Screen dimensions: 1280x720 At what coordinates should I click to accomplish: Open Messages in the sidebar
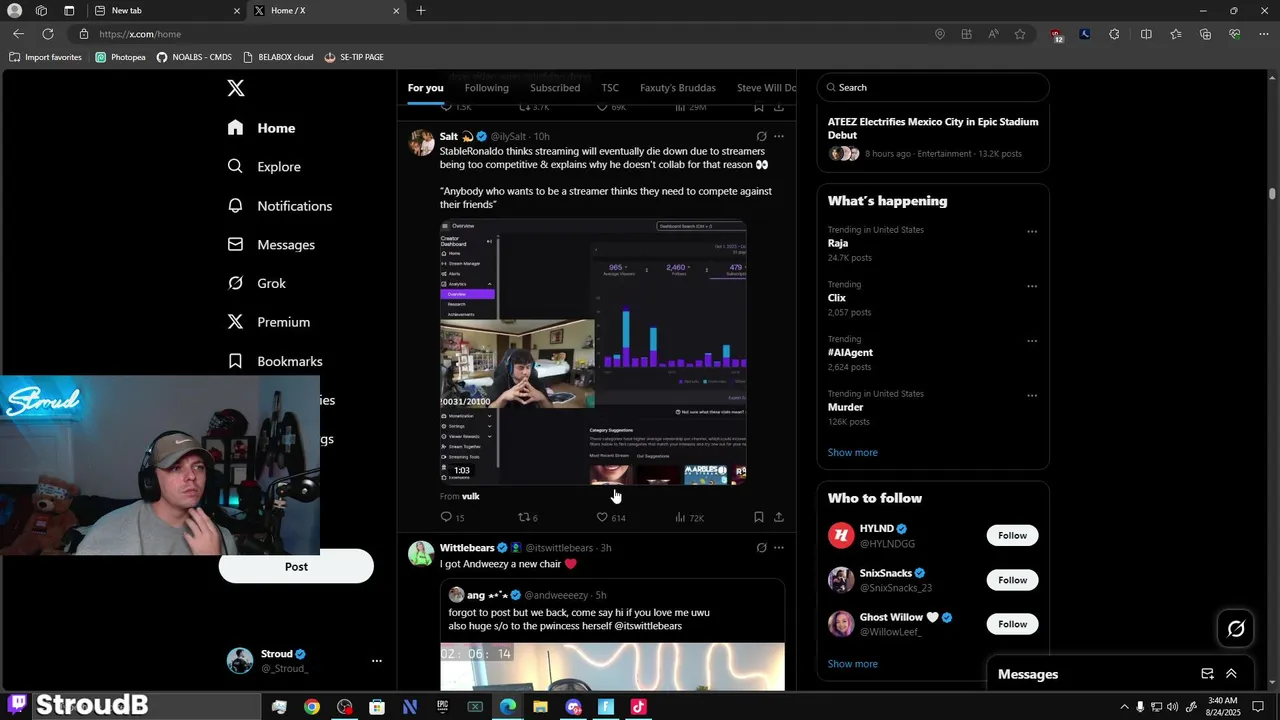pyautogui.click(x=271, y=245)
